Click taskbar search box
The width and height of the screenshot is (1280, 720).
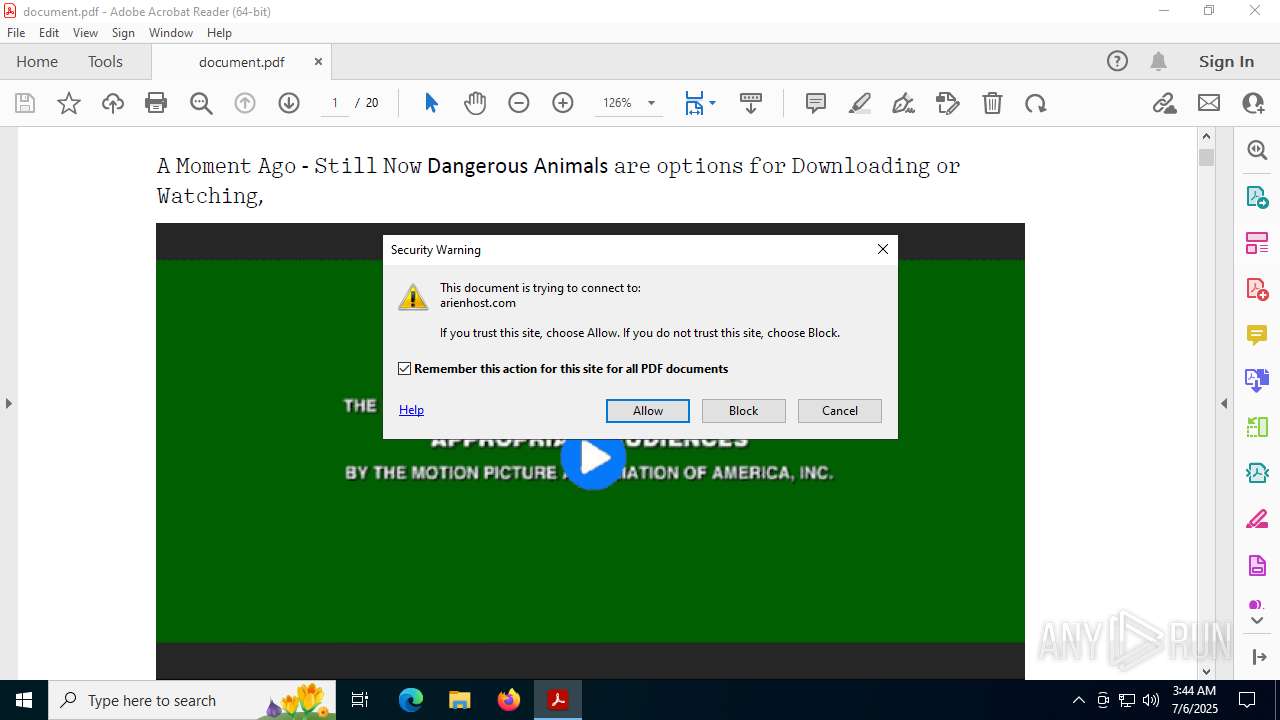tap(192, 700)
